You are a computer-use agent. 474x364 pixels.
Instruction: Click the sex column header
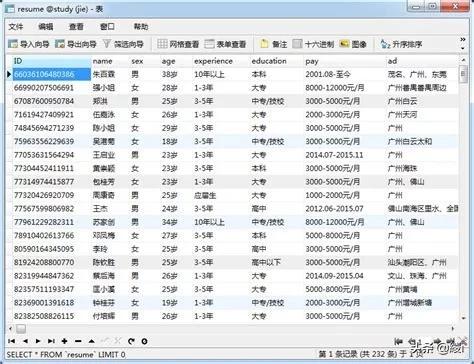[145, 61]
